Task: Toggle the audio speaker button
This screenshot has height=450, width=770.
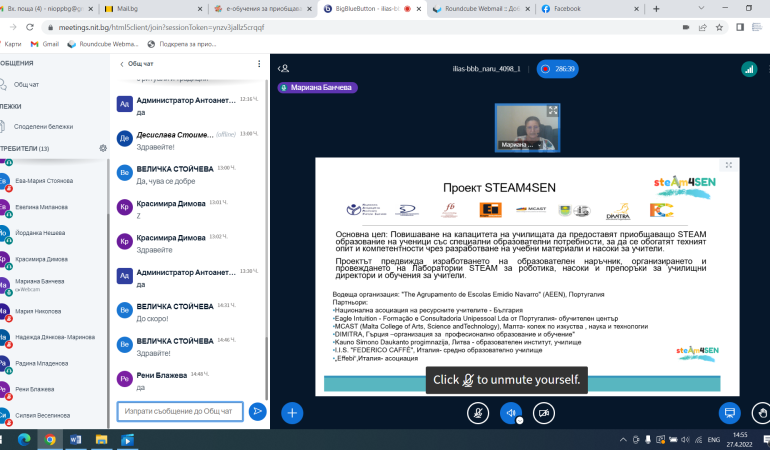Action: coord(510,412)
